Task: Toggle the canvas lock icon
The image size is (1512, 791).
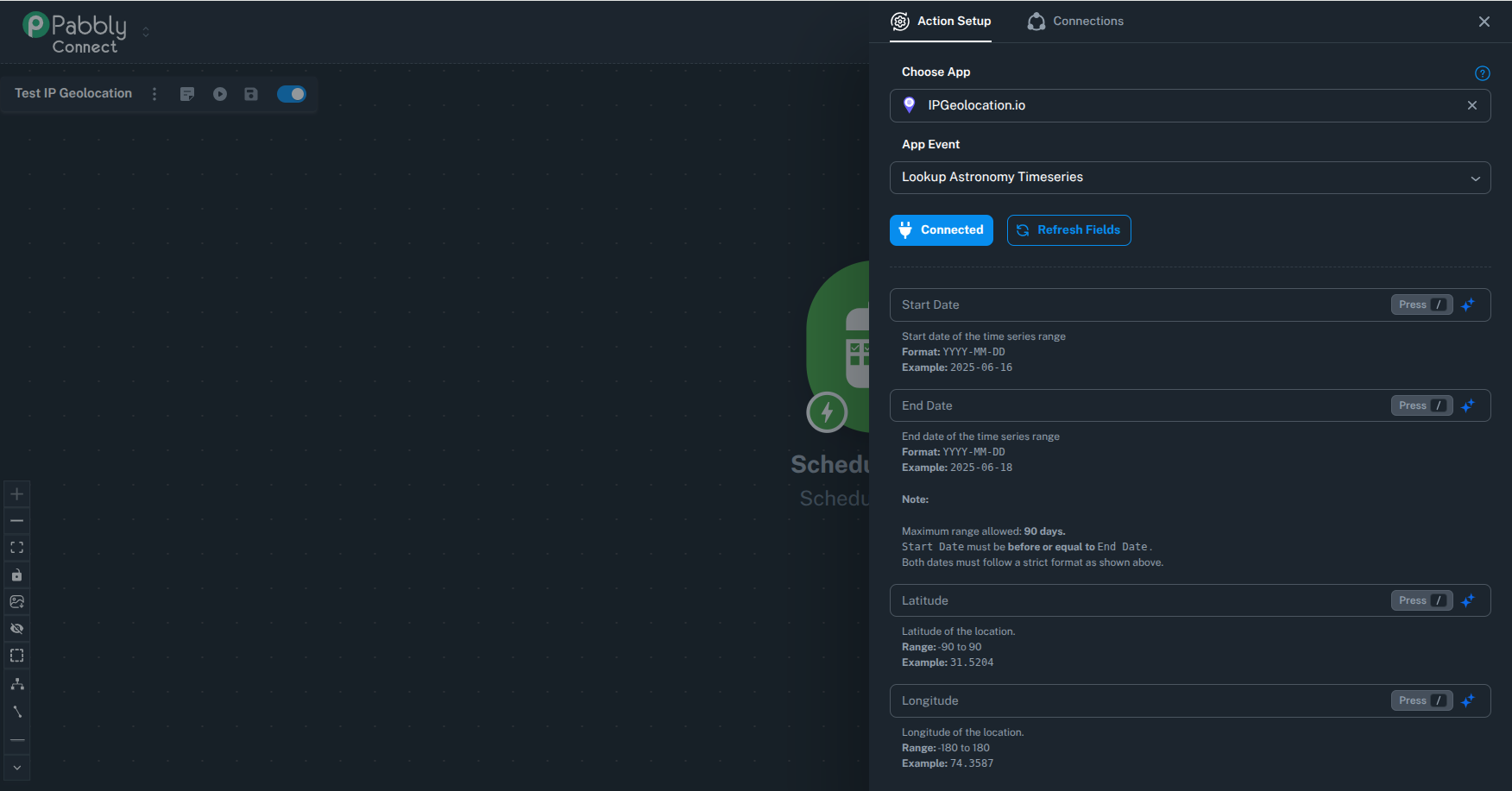Action: (x=17, y=575)
